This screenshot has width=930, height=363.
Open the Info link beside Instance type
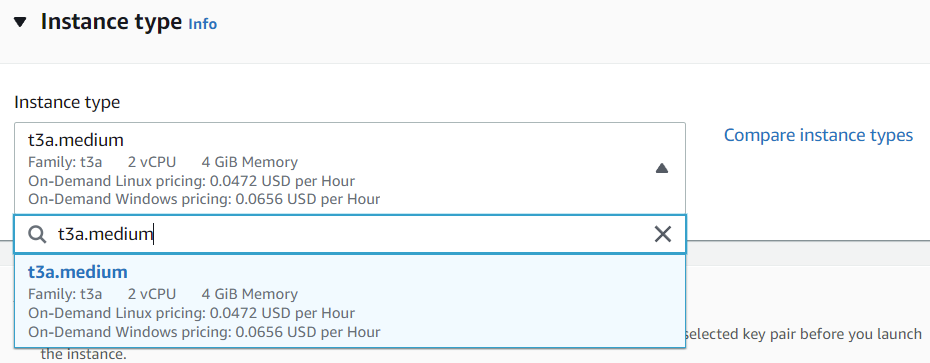click(x=202, y=24)
